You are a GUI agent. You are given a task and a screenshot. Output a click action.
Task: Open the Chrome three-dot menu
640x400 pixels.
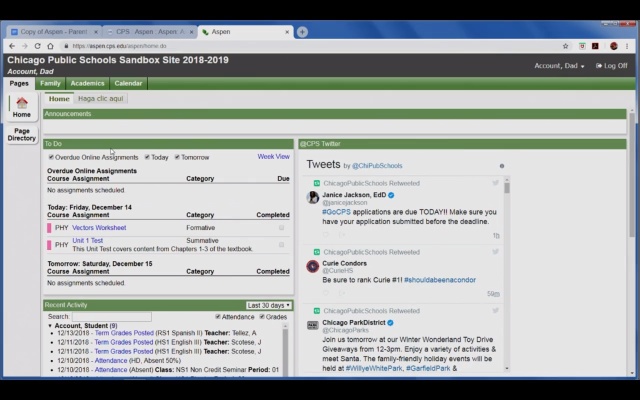coord(627,46)
